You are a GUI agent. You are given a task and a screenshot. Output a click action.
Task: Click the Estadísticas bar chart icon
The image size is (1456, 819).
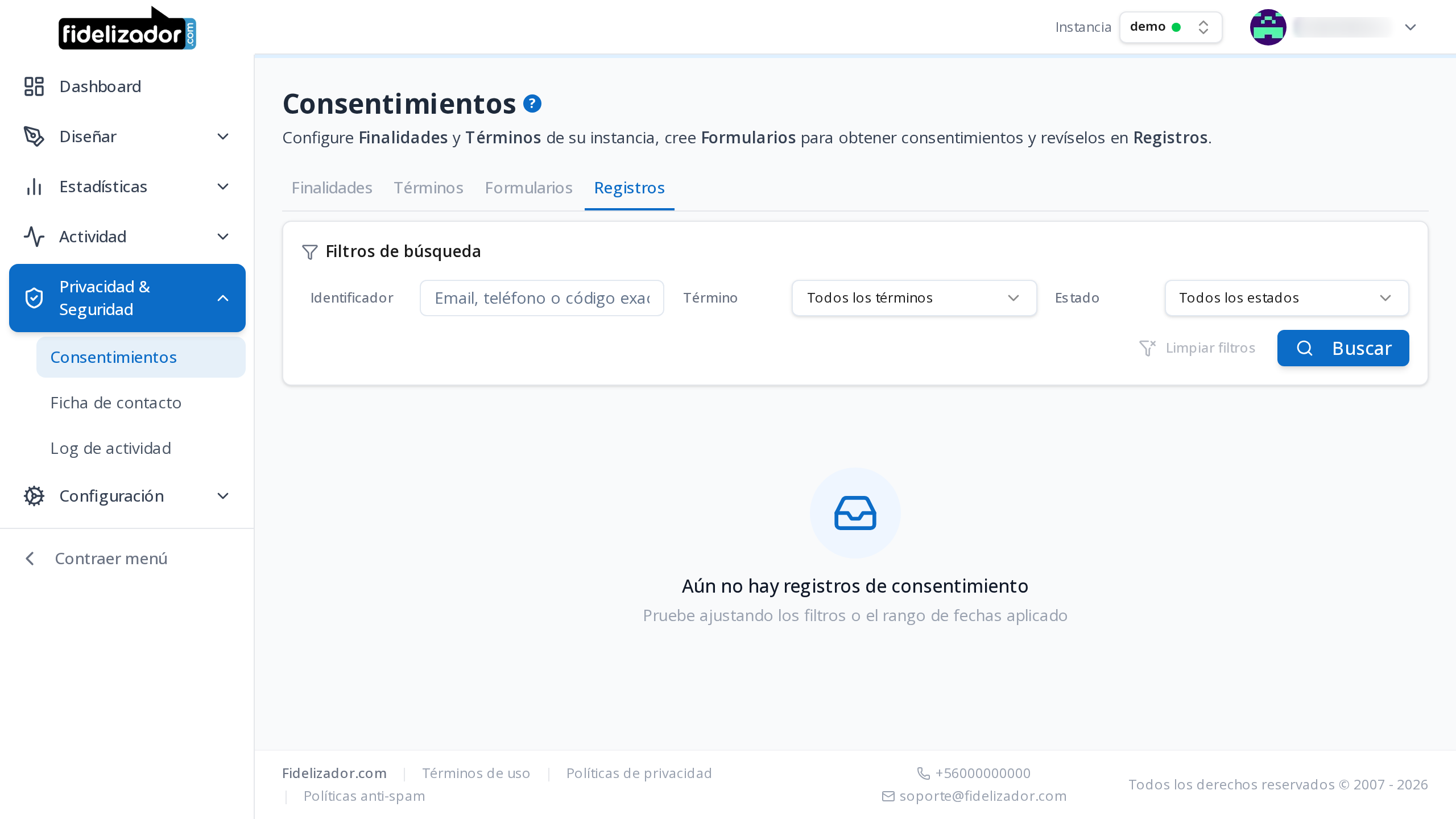[34, 187]
